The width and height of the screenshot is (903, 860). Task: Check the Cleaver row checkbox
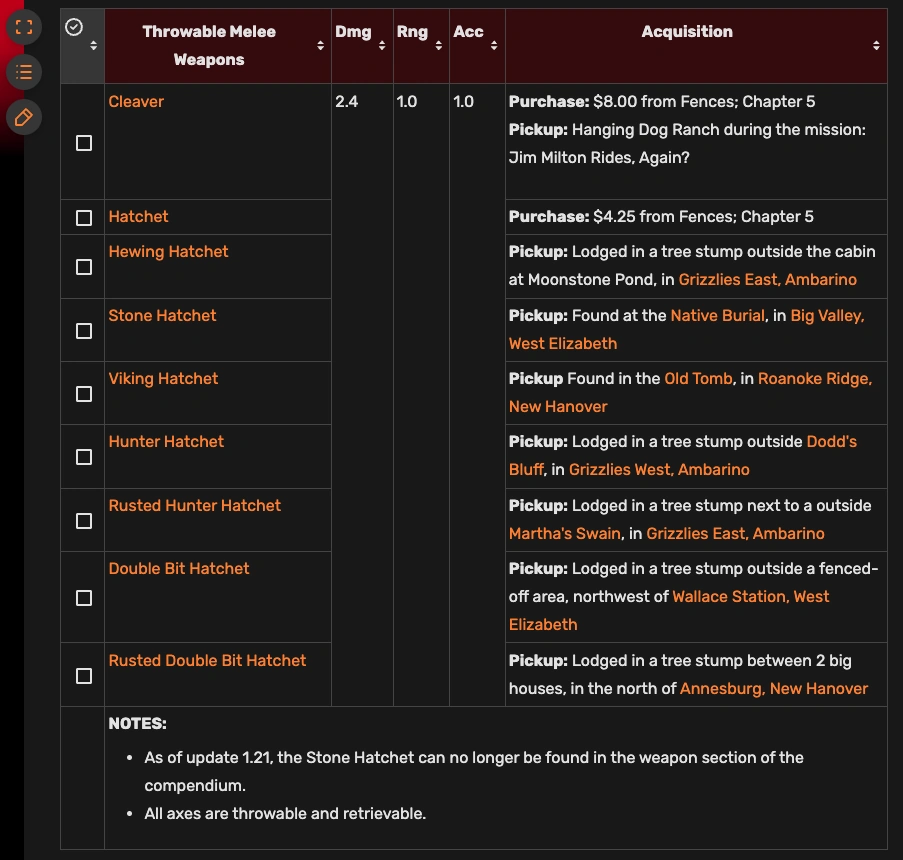tap(84, 143)
